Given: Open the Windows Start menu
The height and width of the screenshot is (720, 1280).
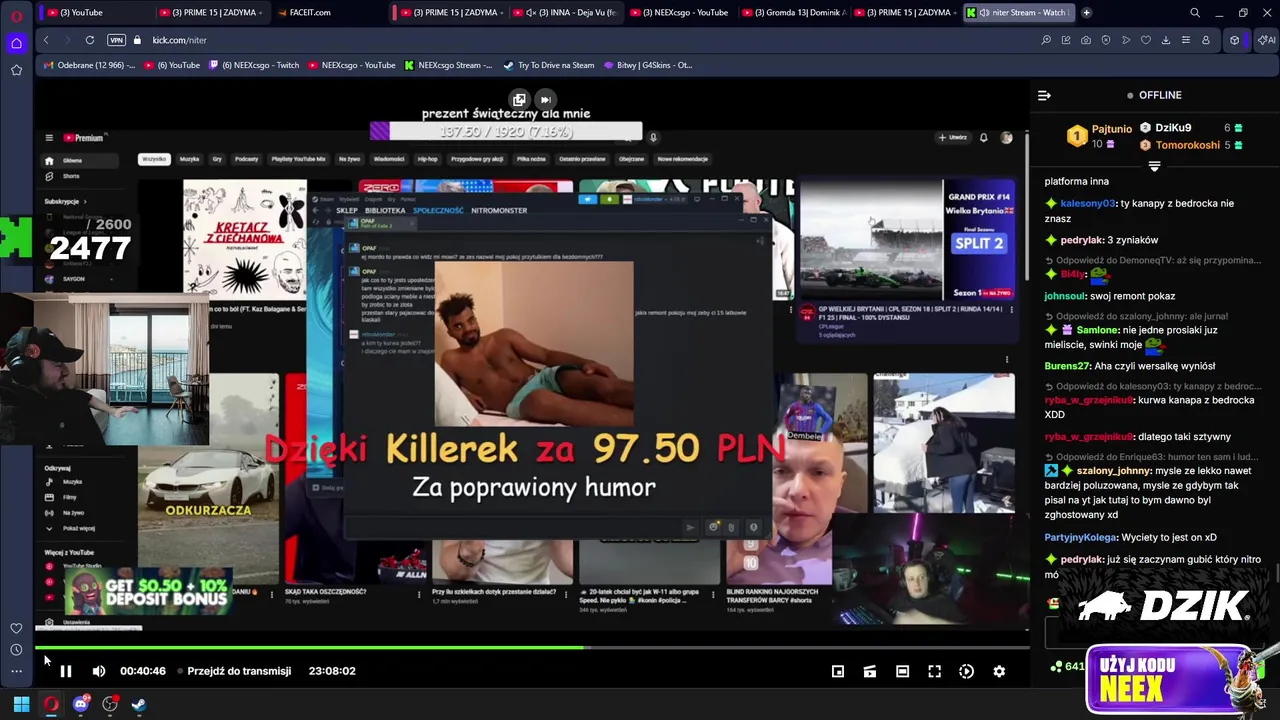Looking at the screenshot, I should click(21, 704).
